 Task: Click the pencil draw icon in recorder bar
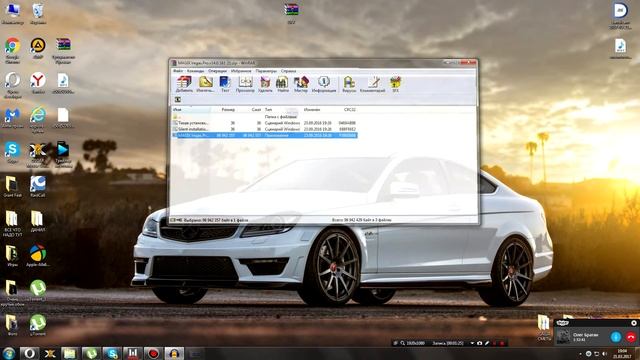[487, 343]
